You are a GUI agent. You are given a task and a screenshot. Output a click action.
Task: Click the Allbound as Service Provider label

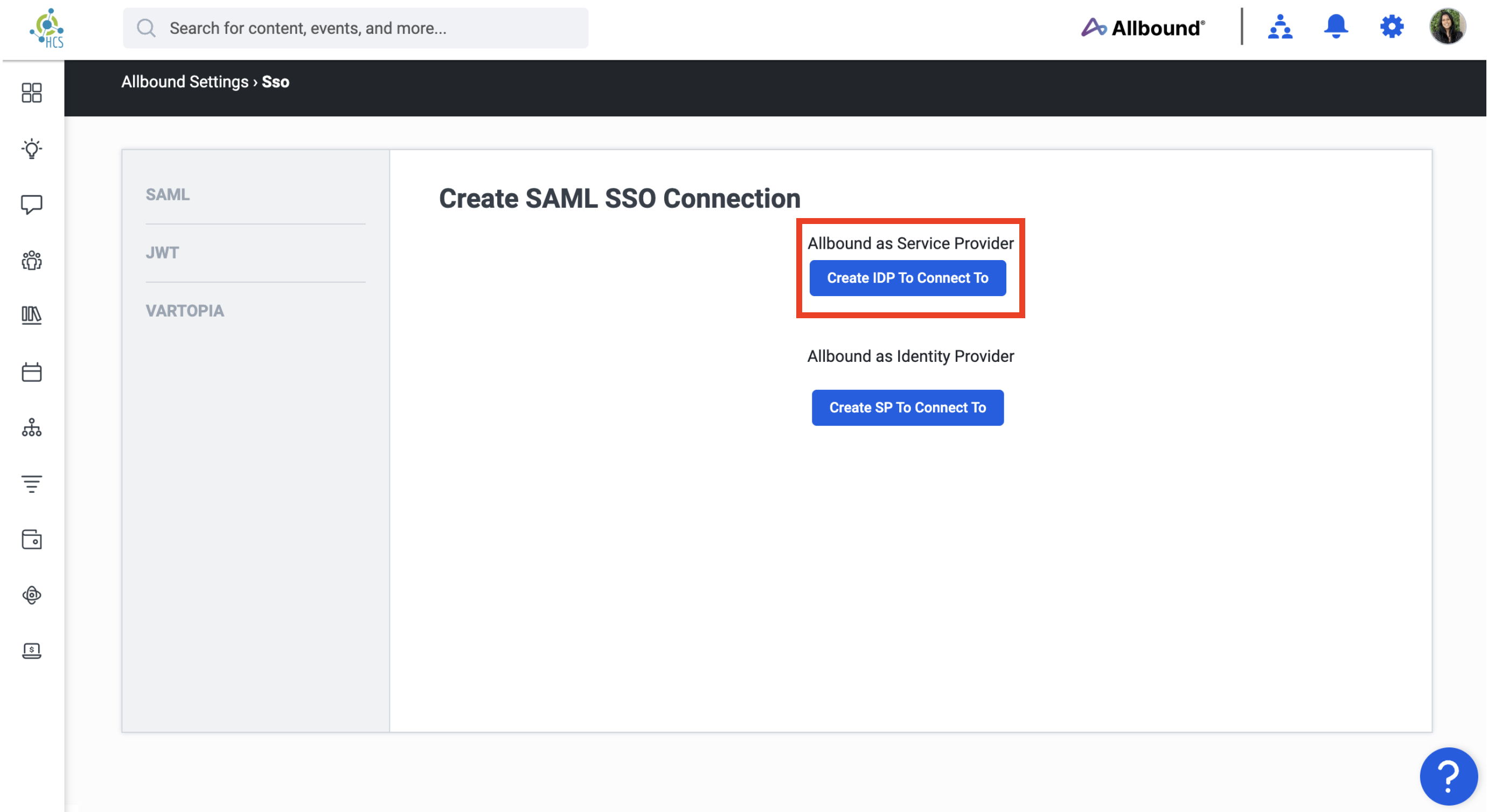(x=910, y=243)
